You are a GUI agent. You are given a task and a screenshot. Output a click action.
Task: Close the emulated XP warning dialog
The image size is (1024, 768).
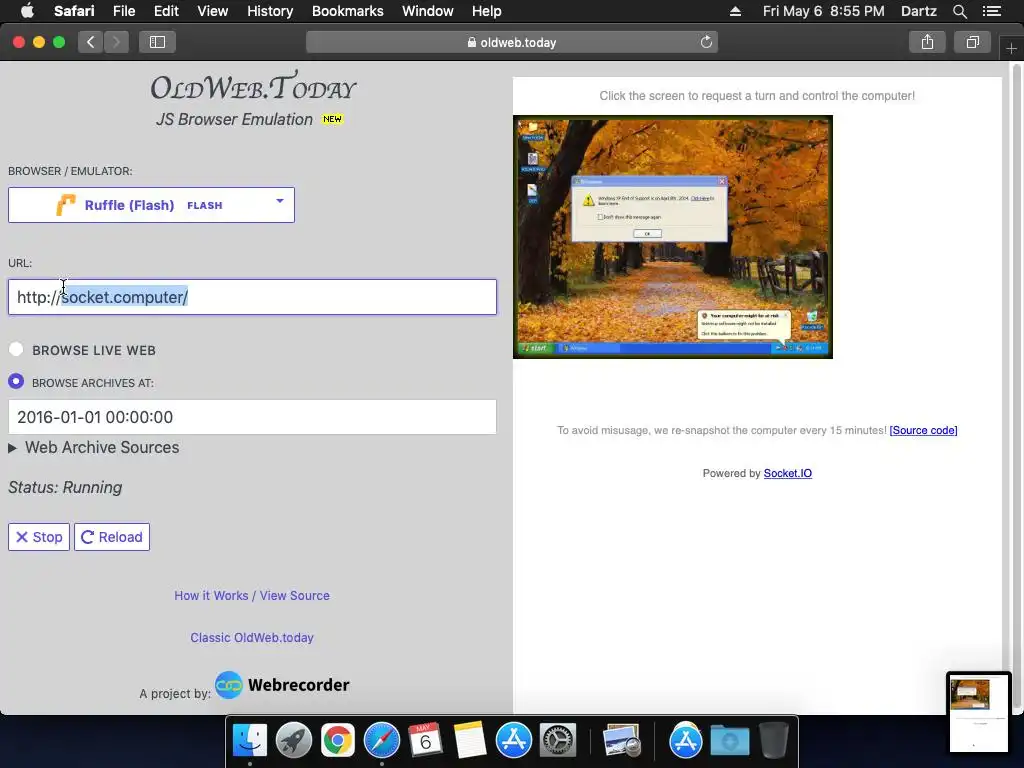click(722, 181)
